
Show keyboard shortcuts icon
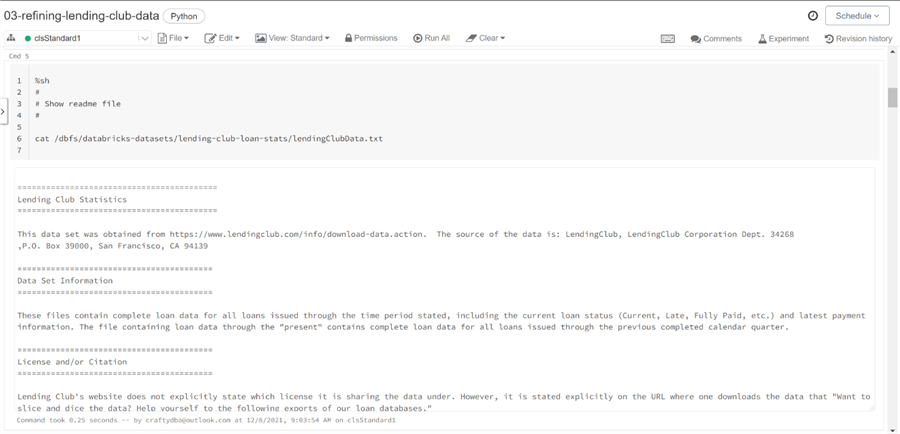pyautogui.click(x=668, y=38)
